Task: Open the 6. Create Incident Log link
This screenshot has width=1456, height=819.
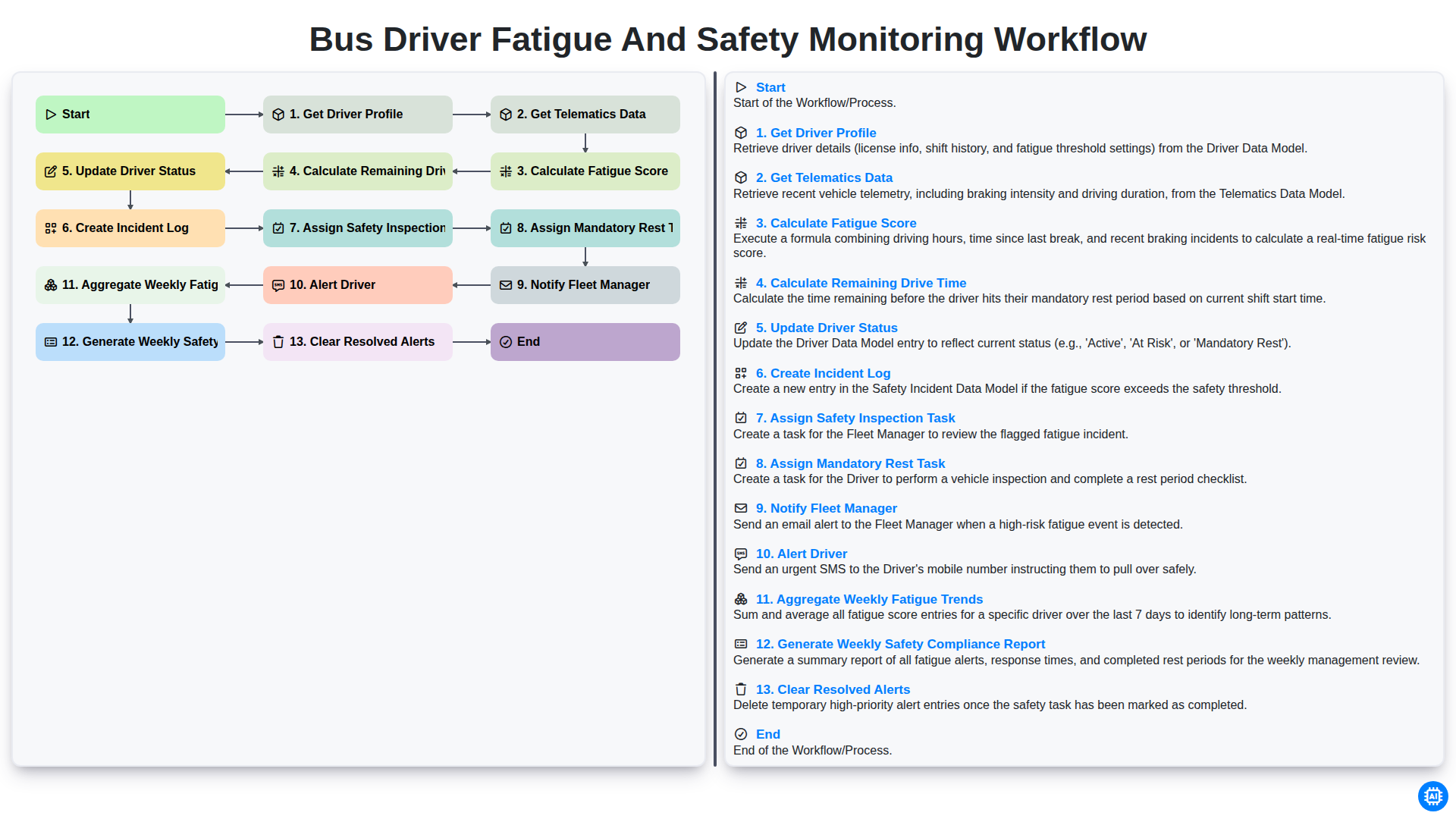Action: pos(823,373)
